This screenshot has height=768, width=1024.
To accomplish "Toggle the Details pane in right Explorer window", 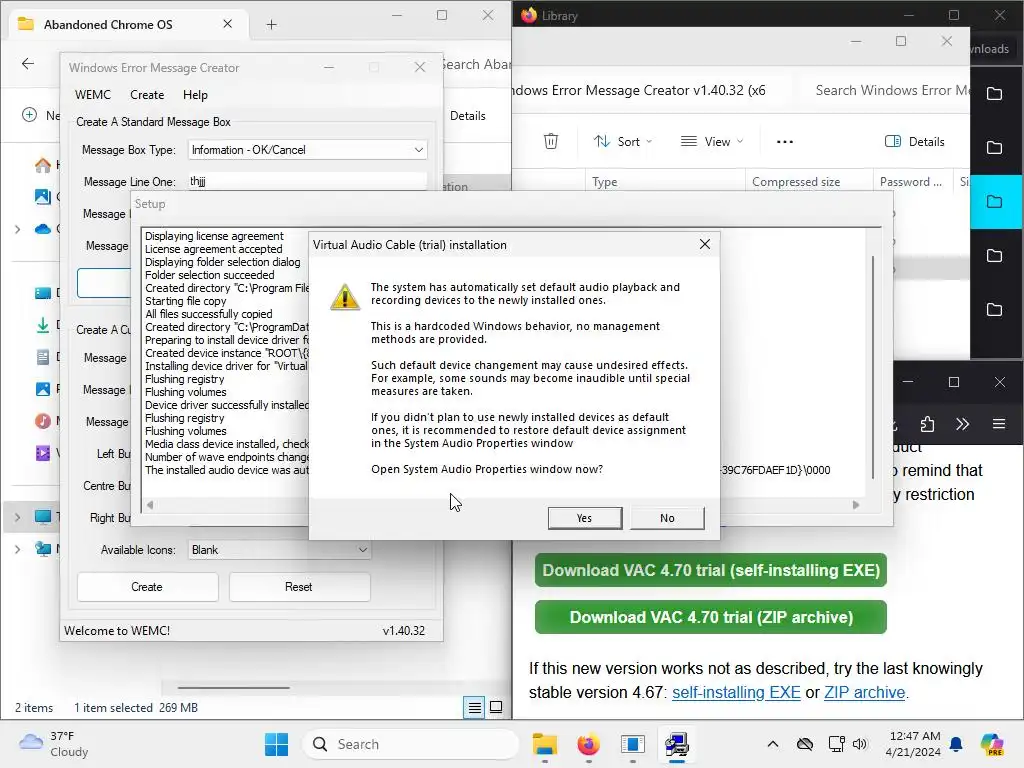I will pos(914,142).
